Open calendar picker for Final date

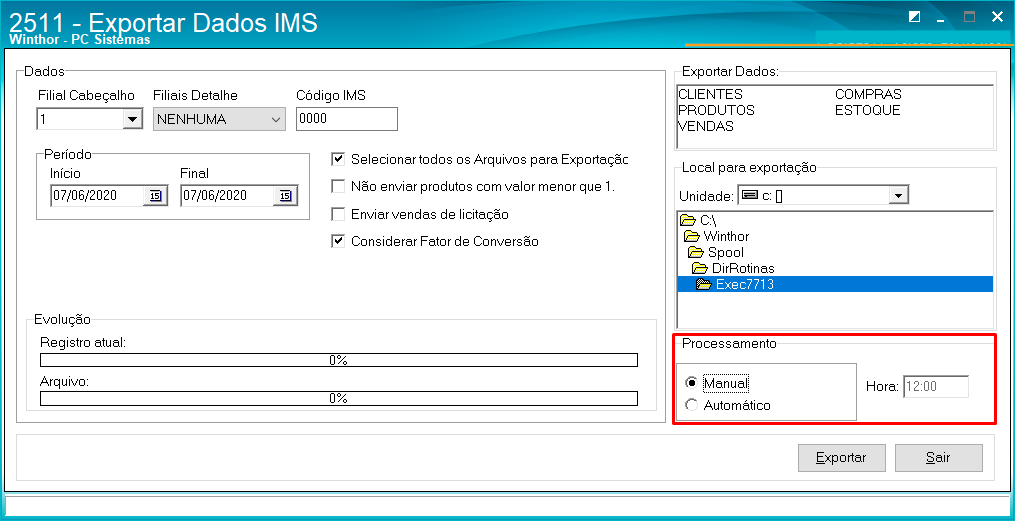285,195
